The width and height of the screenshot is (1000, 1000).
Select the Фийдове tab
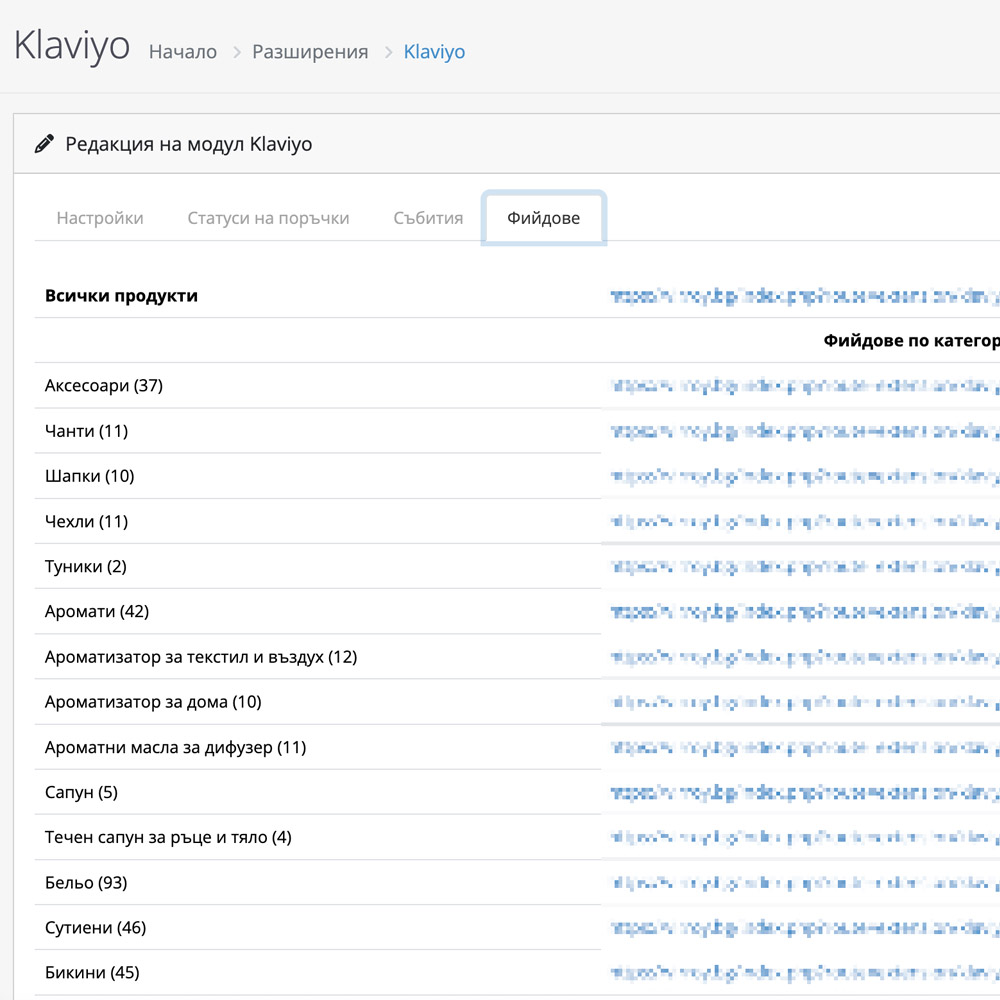pyautogui.click(x=543, y=218)
